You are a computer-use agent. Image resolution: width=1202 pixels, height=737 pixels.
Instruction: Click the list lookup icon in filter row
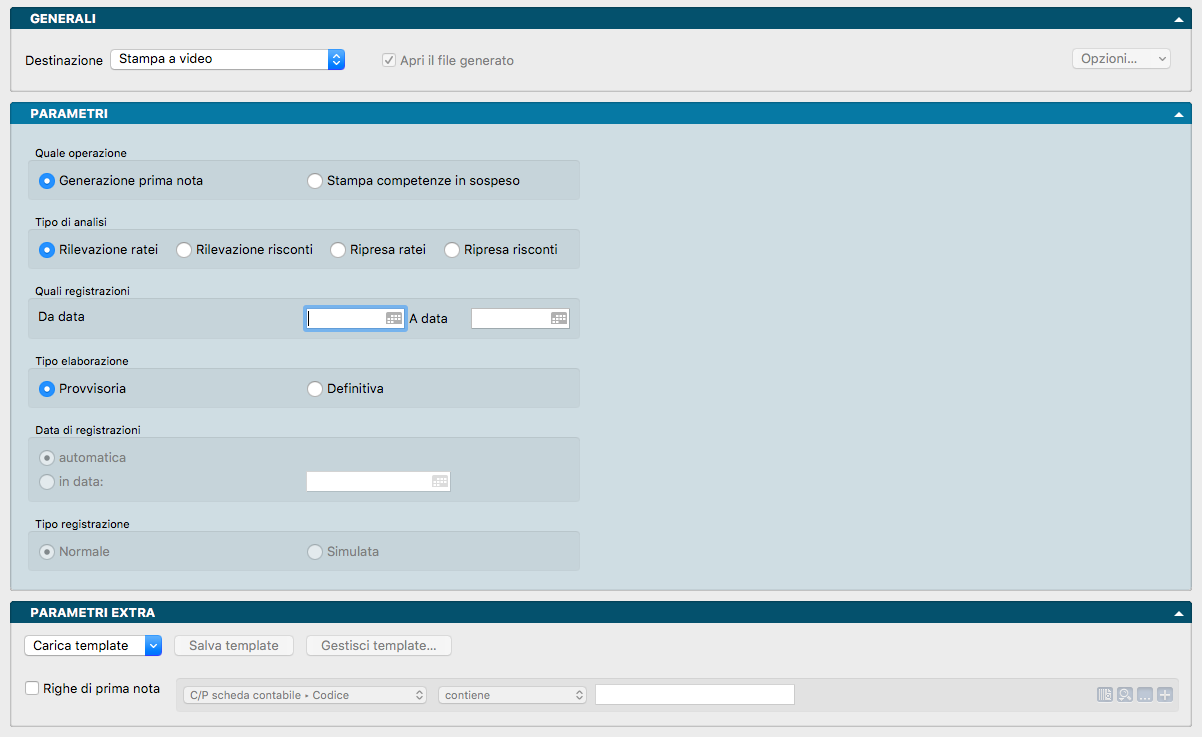coord(1105,695)
